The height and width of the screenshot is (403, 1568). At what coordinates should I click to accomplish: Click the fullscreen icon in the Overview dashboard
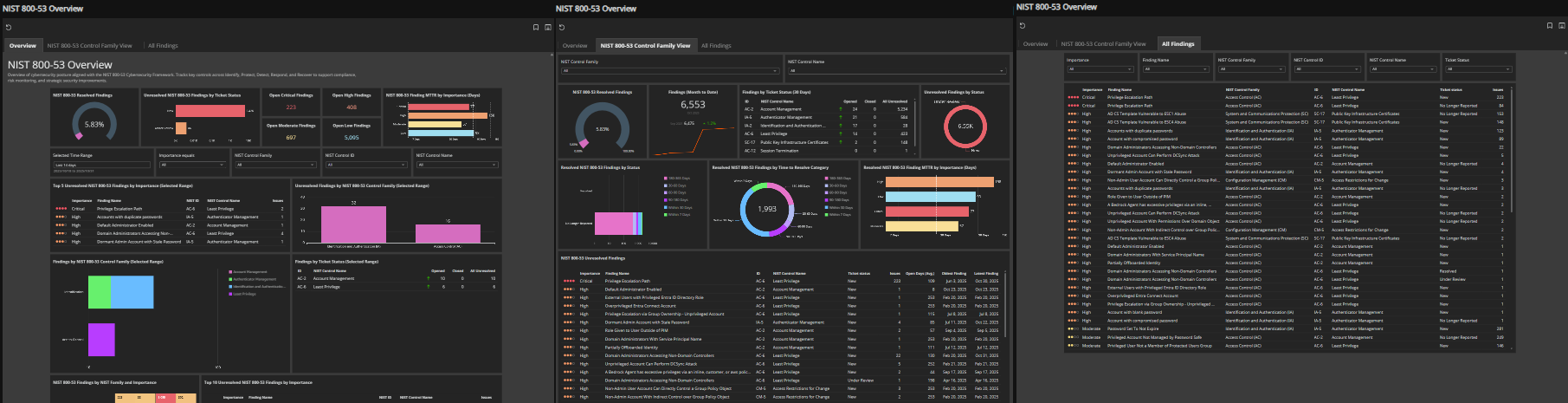[x=547, y=27]
